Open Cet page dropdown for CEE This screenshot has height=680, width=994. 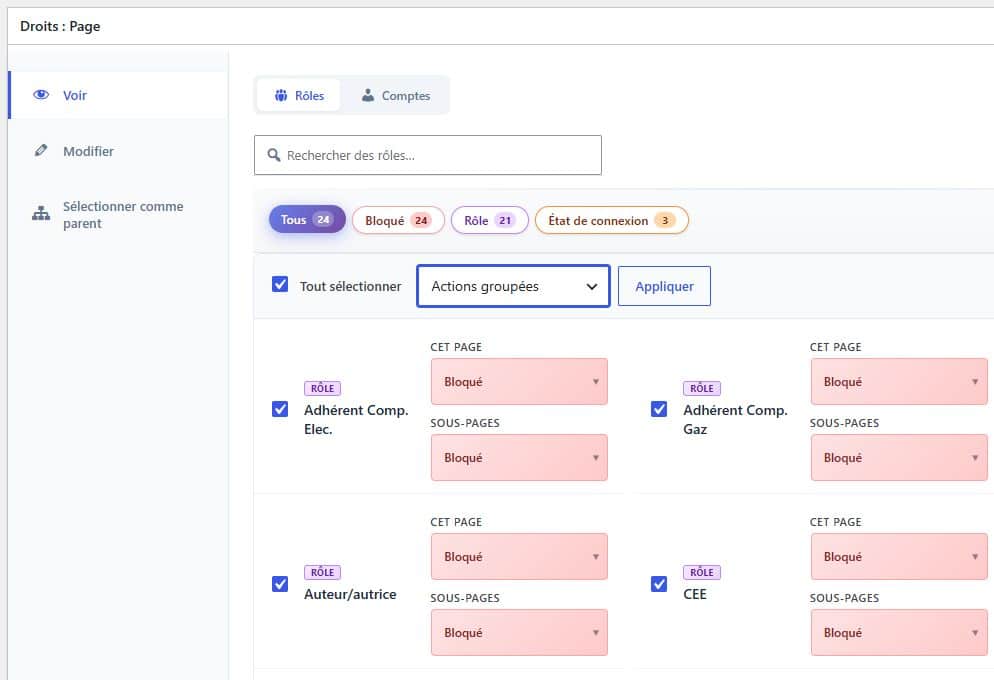point(899,556)
